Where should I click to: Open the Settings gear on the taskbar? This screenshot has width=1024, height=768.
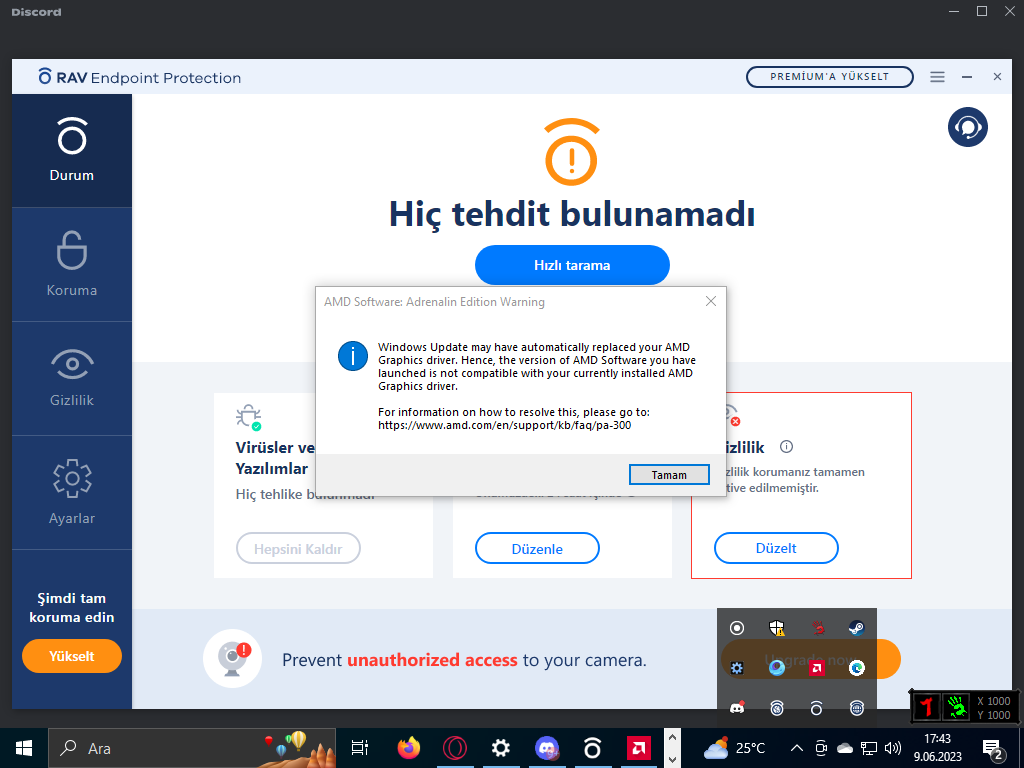click(x=500, y=748)
